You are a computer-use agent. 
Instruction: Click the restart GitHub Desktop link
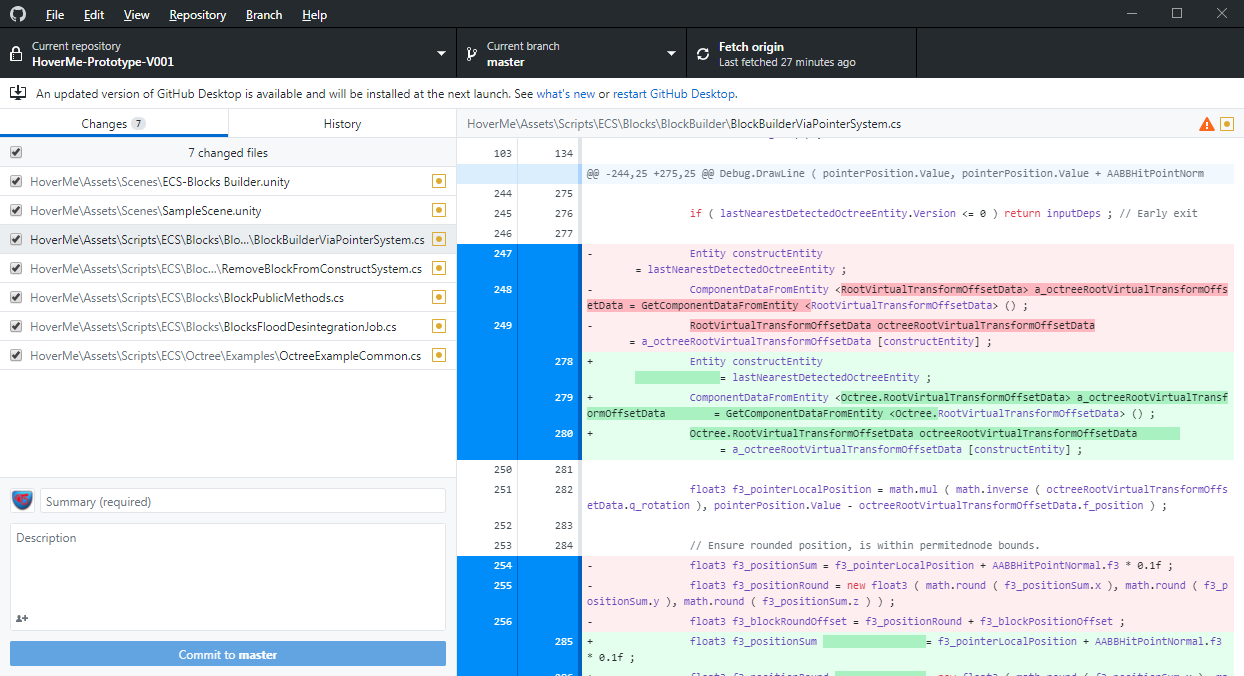click(674, 94)
